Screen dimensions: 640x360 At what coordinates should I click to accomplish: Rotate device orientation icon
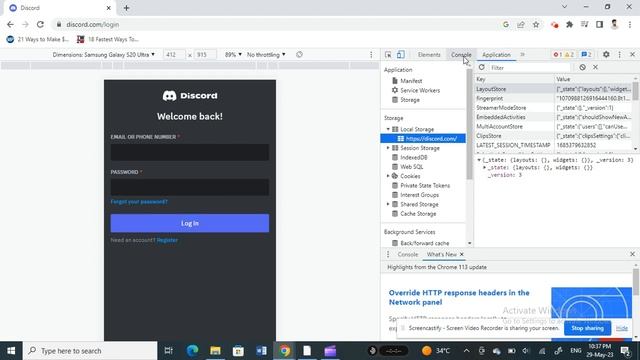point(299,55)
